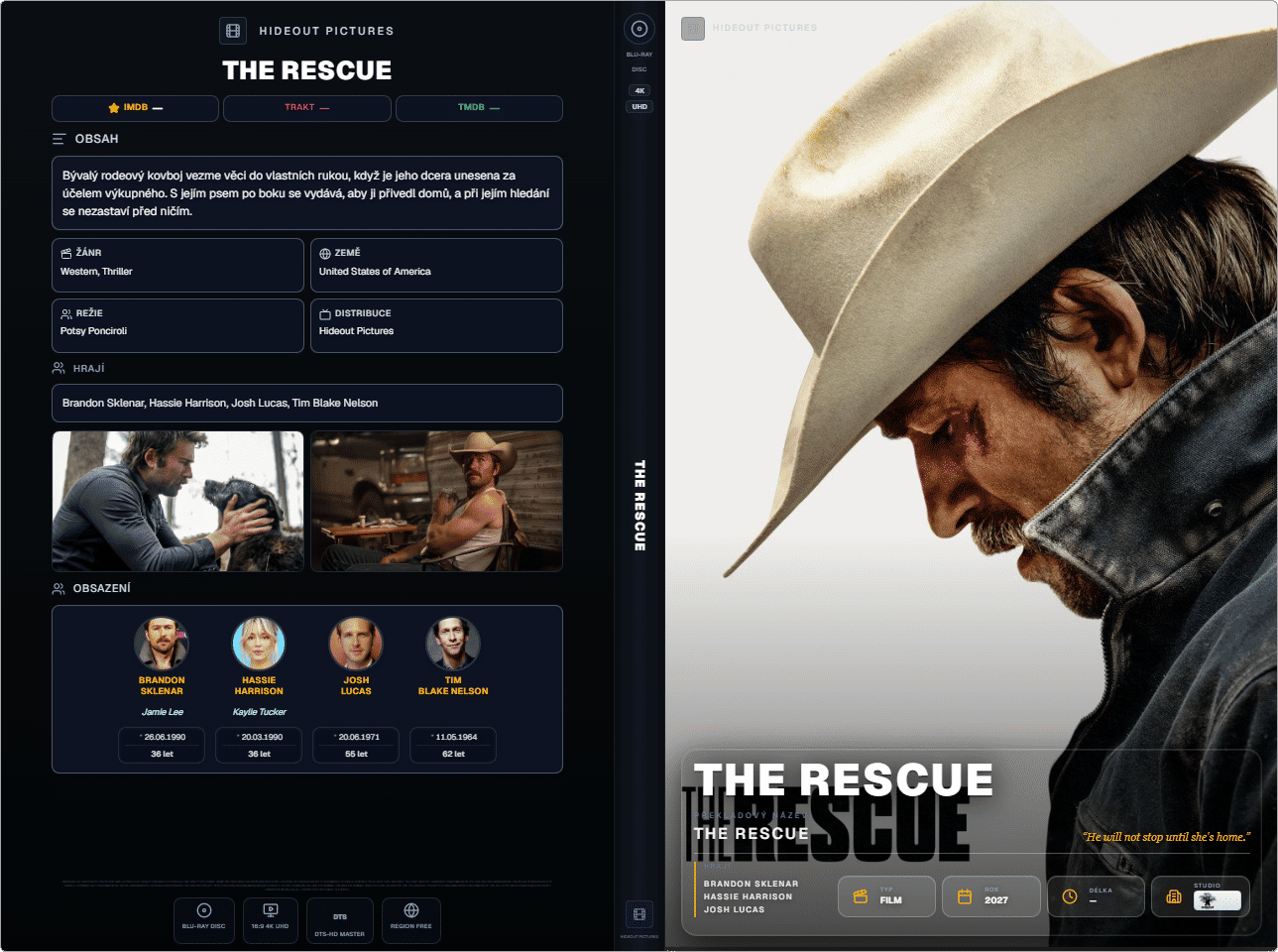Viewport: 1278px width, 952px height.
Task: Click the film reel icon at the spine bottom
Action: click(639, 914)
